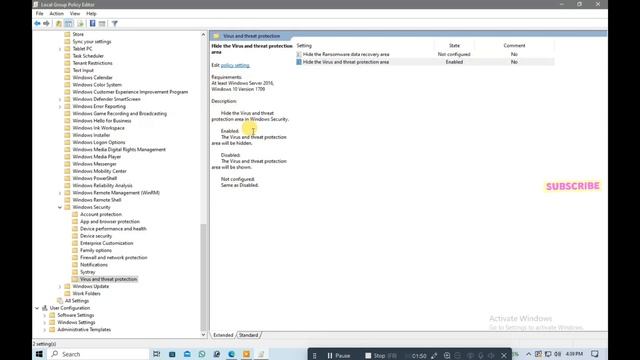640x360 pixels.
Task: Open the notification center icon
Action: pyautogui.click(x=595, y=354)
